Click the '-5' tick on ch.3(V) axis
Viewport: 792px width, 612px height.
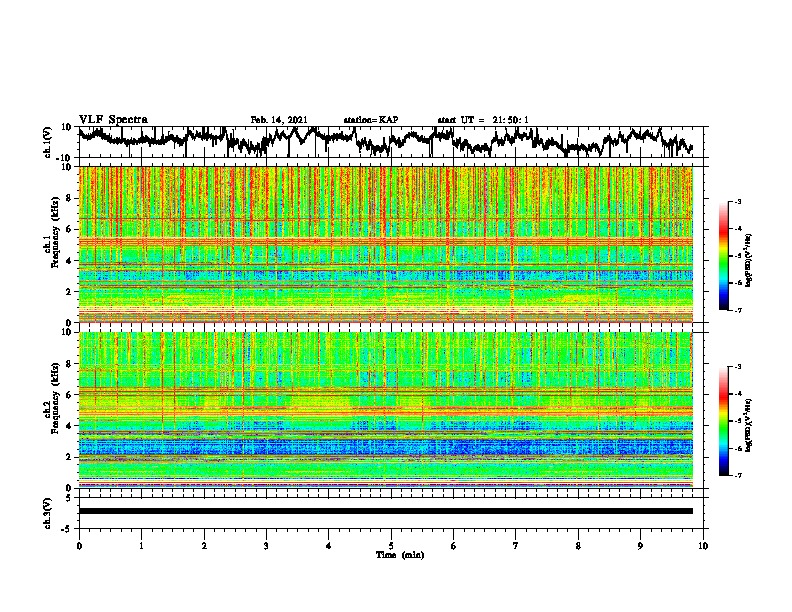click(67, 529)
